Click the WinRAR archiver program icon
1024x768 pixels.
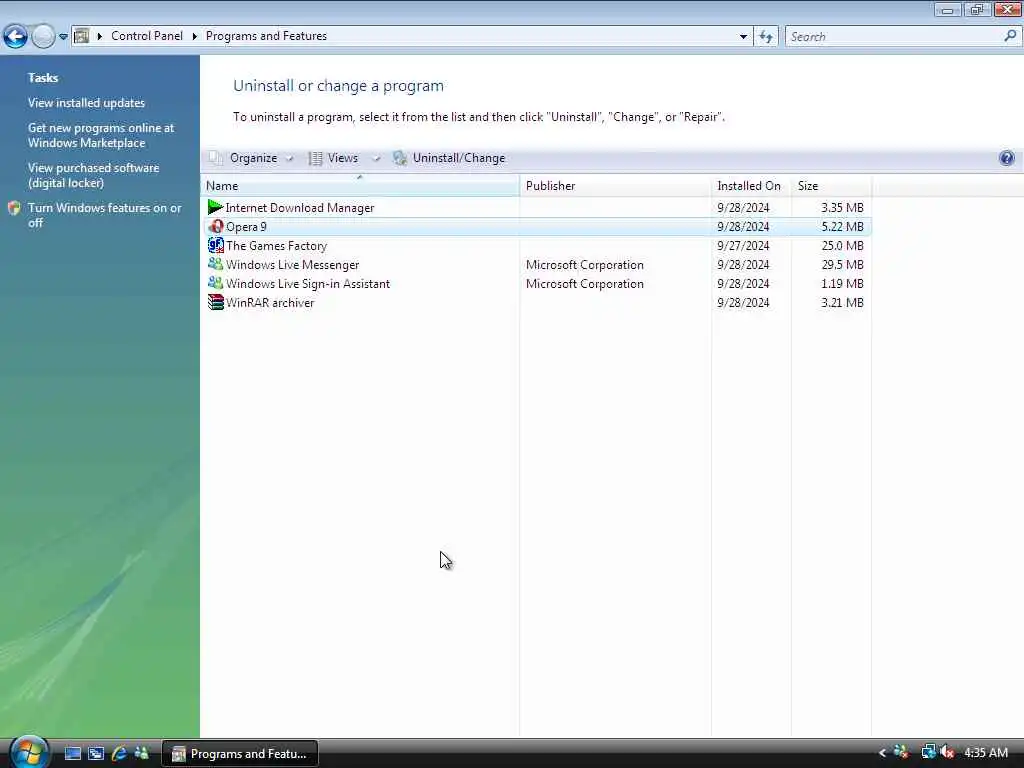click(x=216, y=302)
